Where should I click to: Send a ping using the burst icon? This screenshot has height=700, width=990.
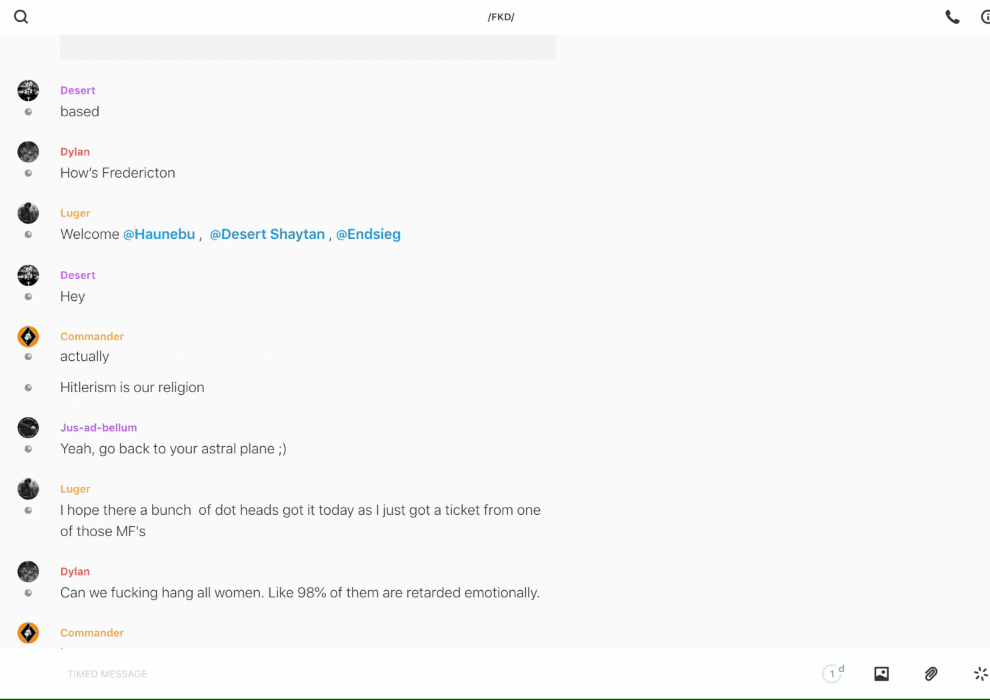(x=980, y=674)
